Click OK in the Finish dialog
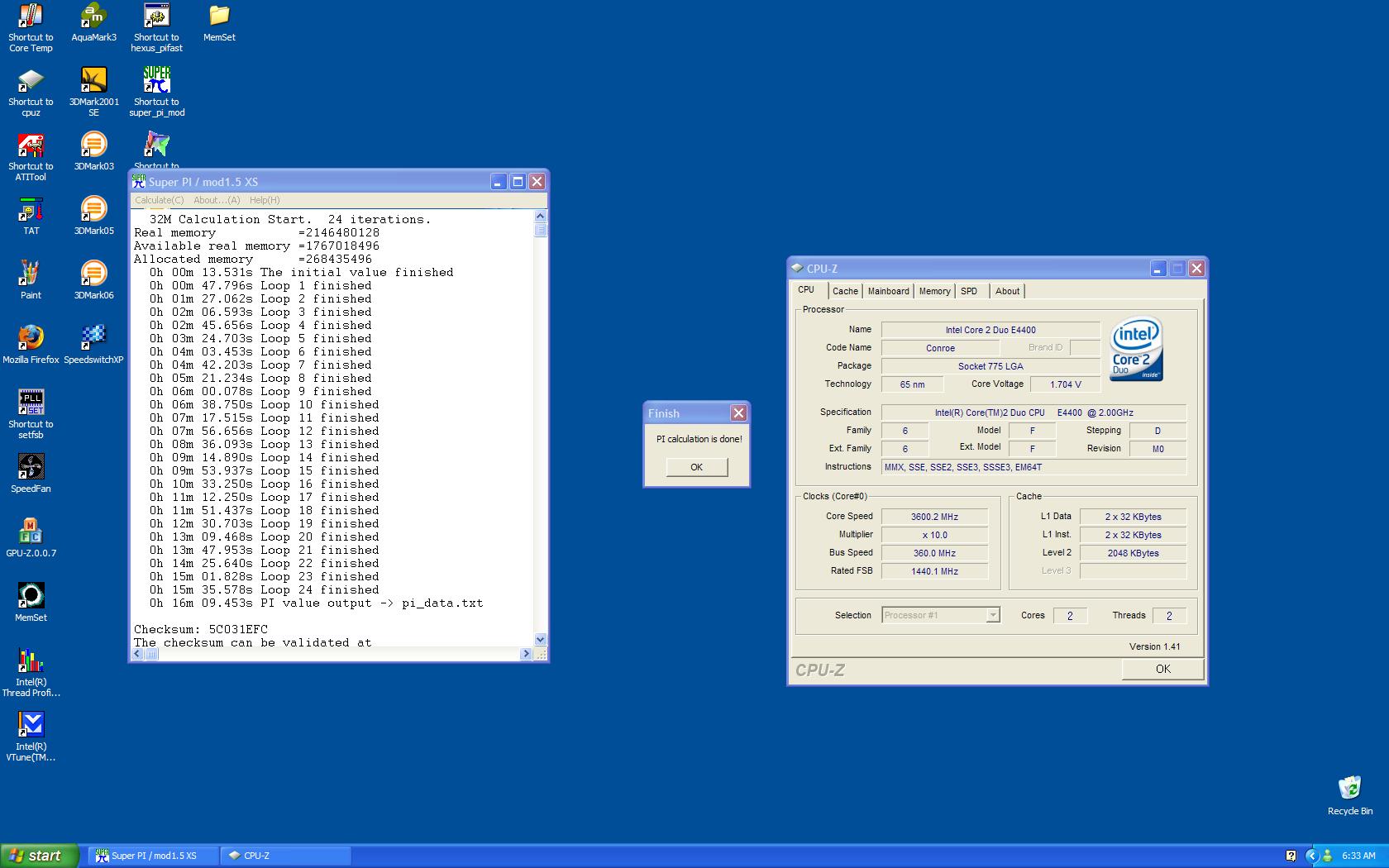The height and width of the screenshot is (868, 1389). (696, 467)
